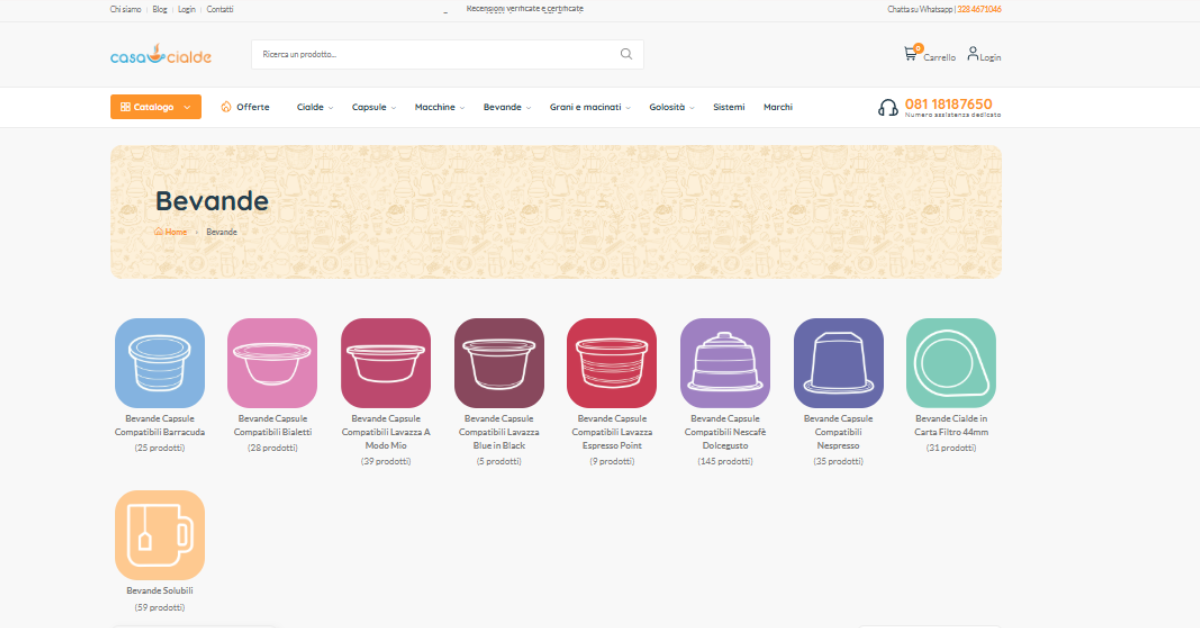Click the (59 prodotti) count text
This screenshot has height=628, width=1200.
coord(160,608)
